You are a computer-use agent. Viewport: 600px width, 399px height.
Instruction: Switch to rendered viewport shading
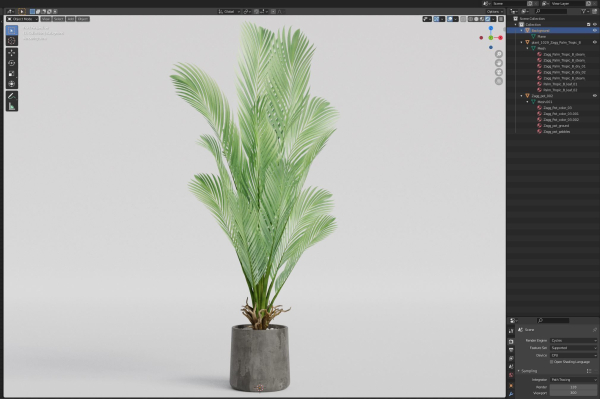(488, 19)
